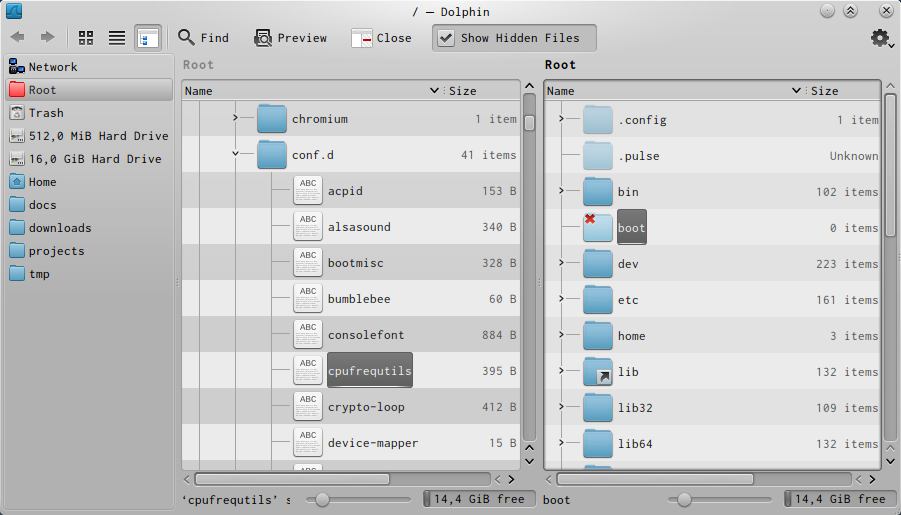
Task: Click the left pane vertical scrollbar up arrow
Action: (x=529, y=87)
